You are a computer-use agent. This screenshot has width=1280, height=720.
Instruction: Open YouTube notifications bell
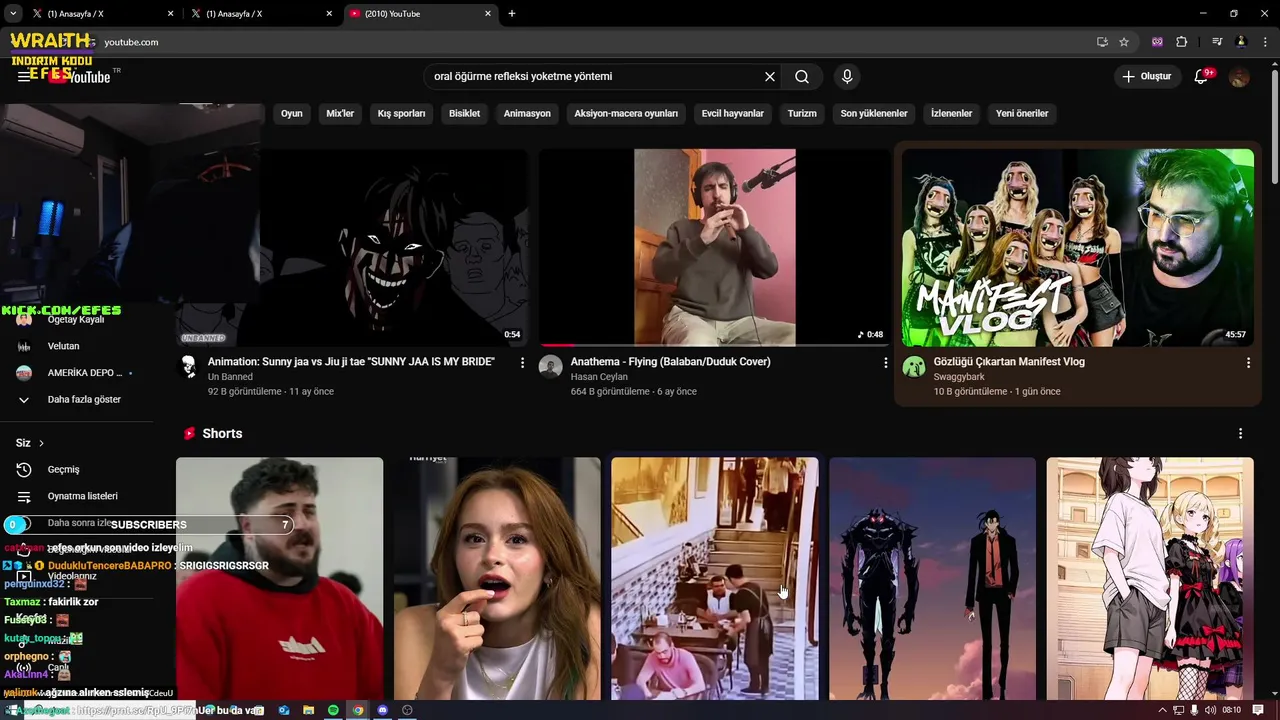point(1203,76)
